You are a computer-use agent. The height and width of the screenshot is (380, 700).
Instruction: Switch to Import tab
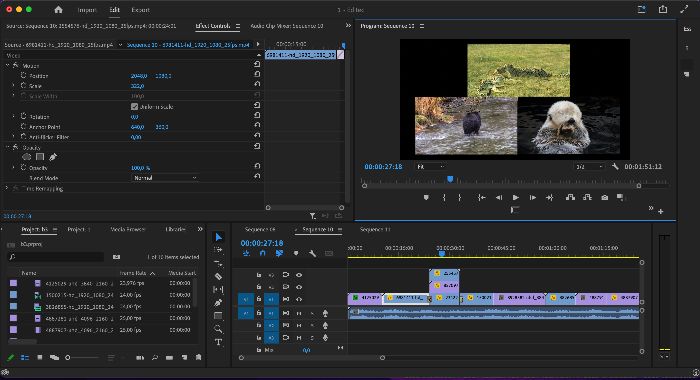[x=87, y=10]
